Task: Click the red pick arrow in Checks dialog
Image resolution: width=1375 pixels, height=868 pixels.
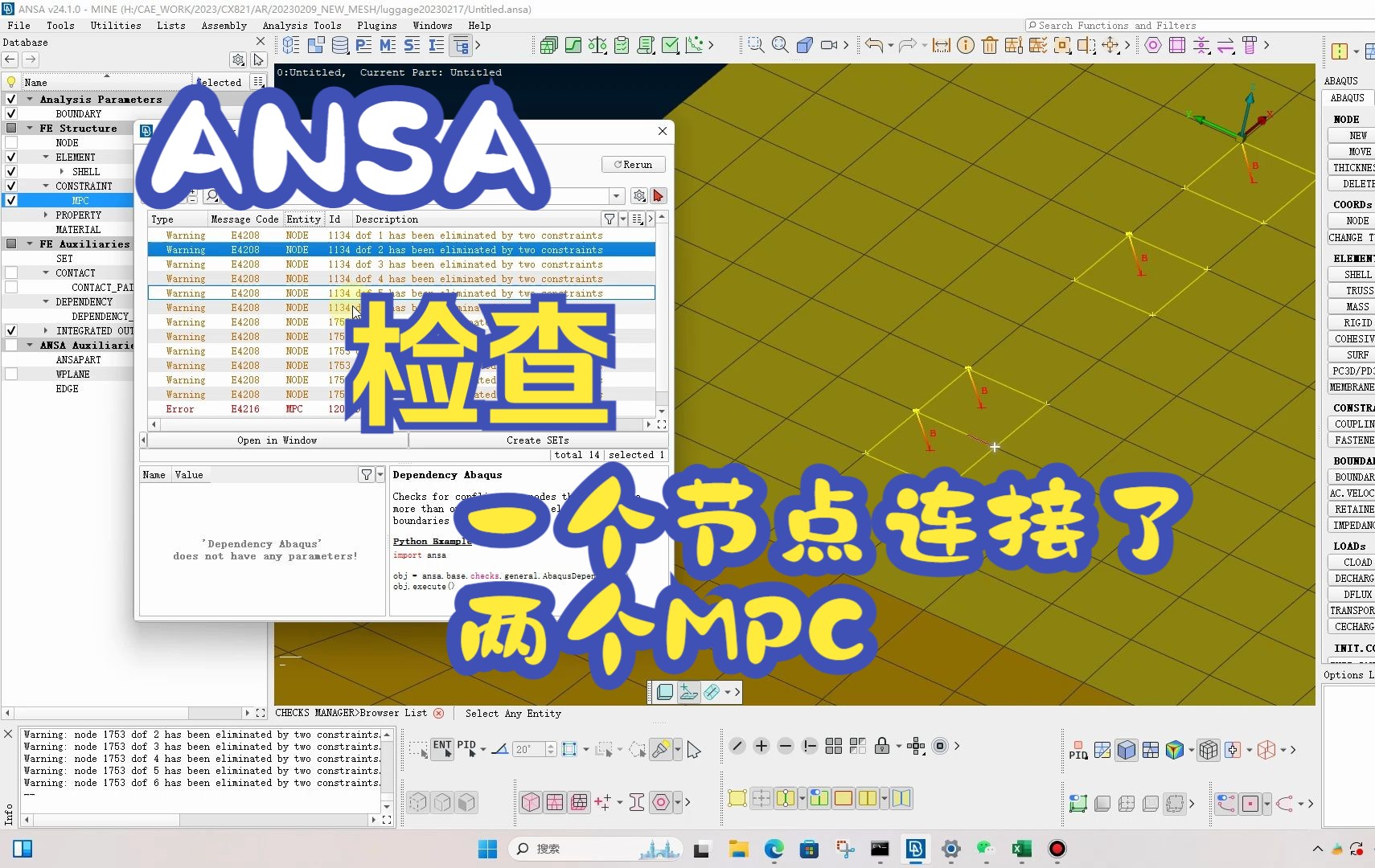Action: tap(659, 196)
